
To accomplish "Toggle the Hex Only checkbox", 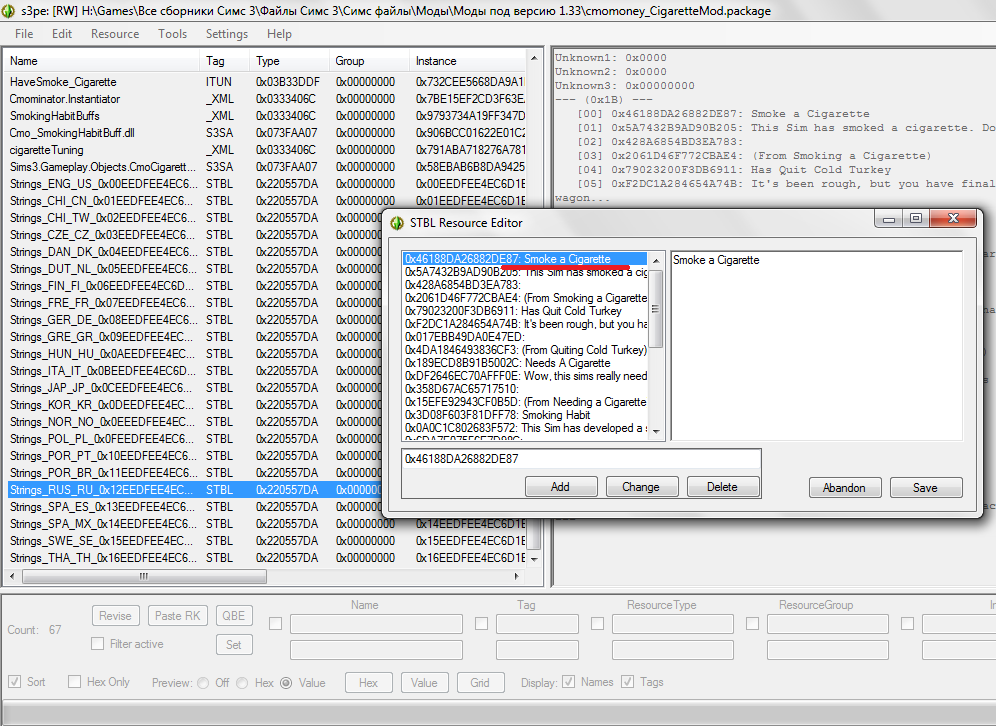I will (x=75, y=682).
